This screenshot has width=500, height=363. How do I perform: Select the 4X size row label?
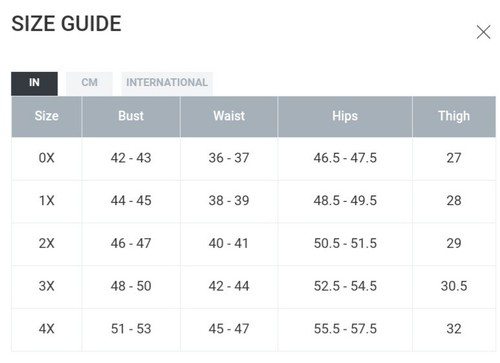(x=47, y=329)
